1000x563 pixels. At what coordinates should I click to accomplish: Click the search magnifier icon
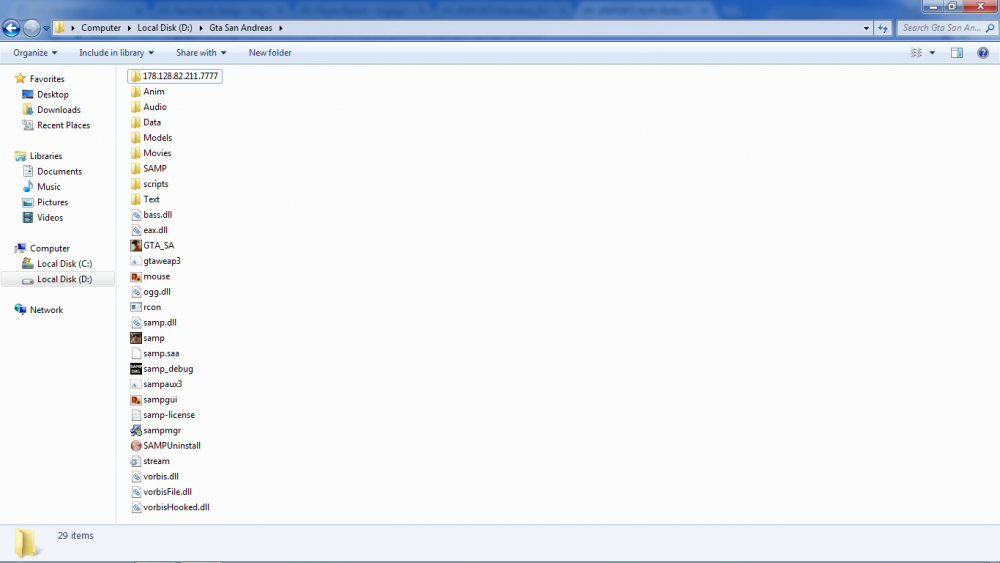click(x=990, y=28)
